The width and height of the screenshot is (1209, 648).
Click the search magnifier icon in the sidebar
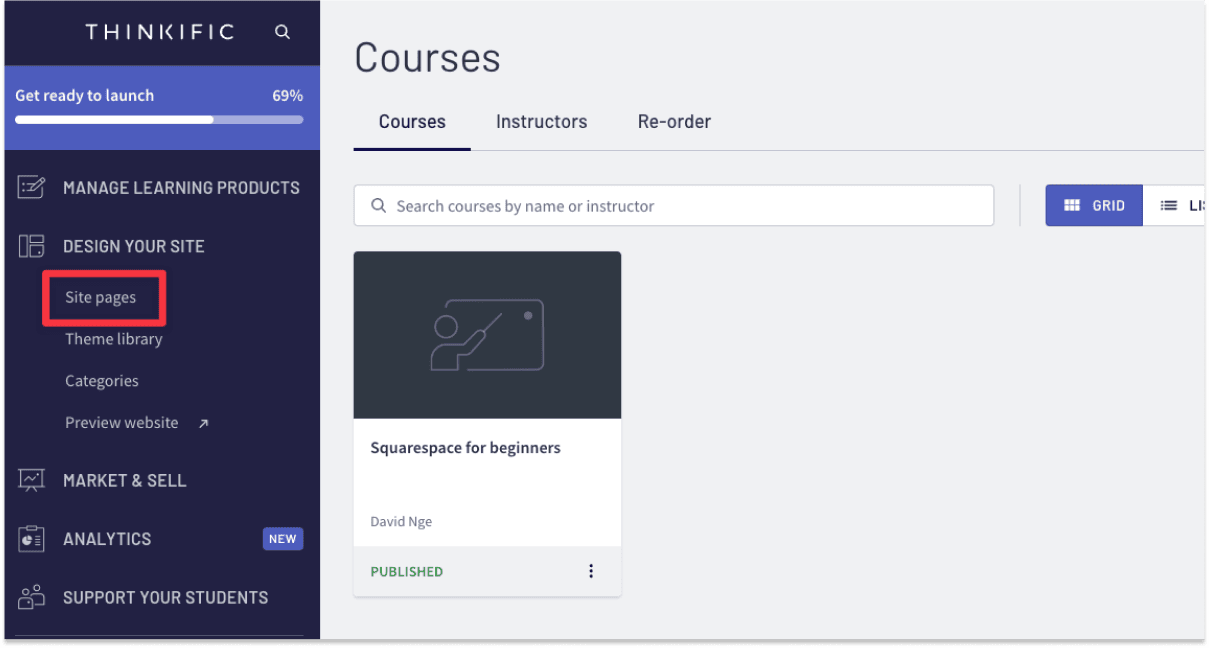point(282,31)
